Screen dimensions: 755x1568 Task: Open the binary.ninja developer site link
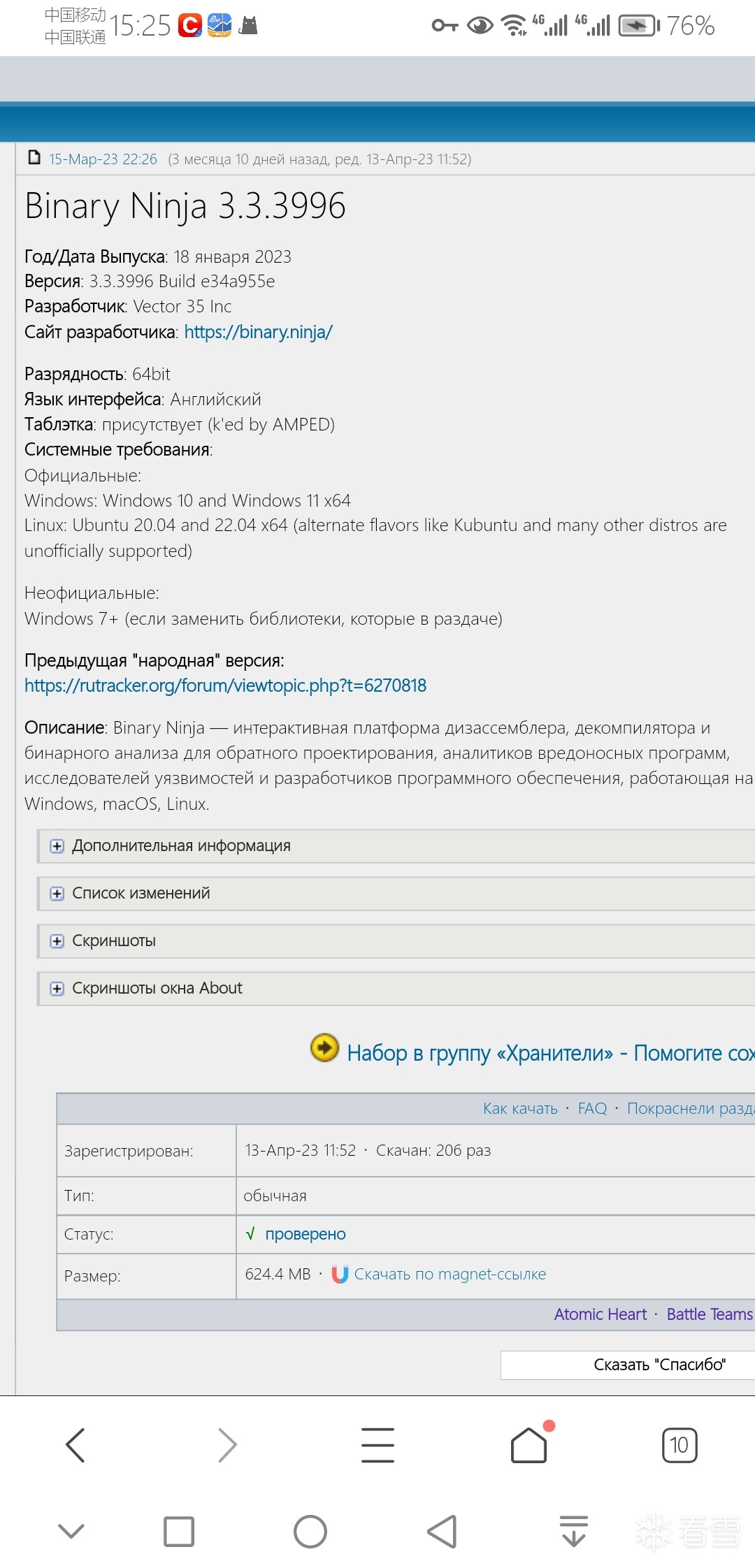pyautogui.click(x=258, y=332)
